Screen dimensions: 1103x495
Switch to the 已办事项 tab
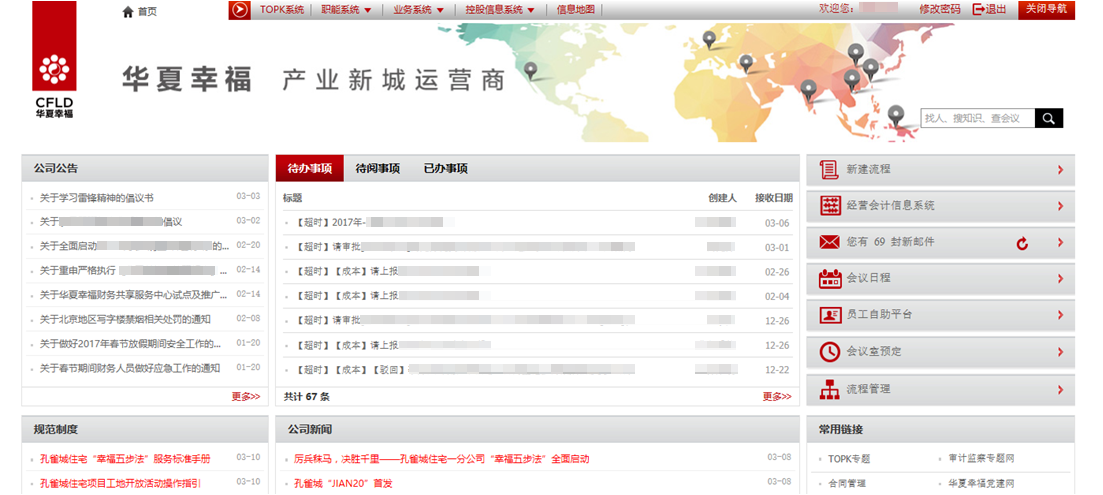(x=445, y=169)
